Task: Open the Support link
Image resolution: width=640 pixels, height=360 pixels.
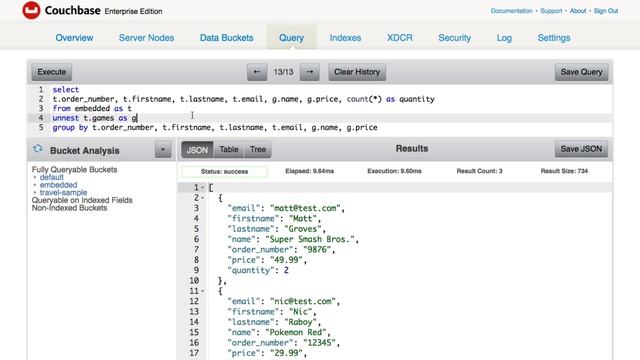Action: tap(551, 11)
